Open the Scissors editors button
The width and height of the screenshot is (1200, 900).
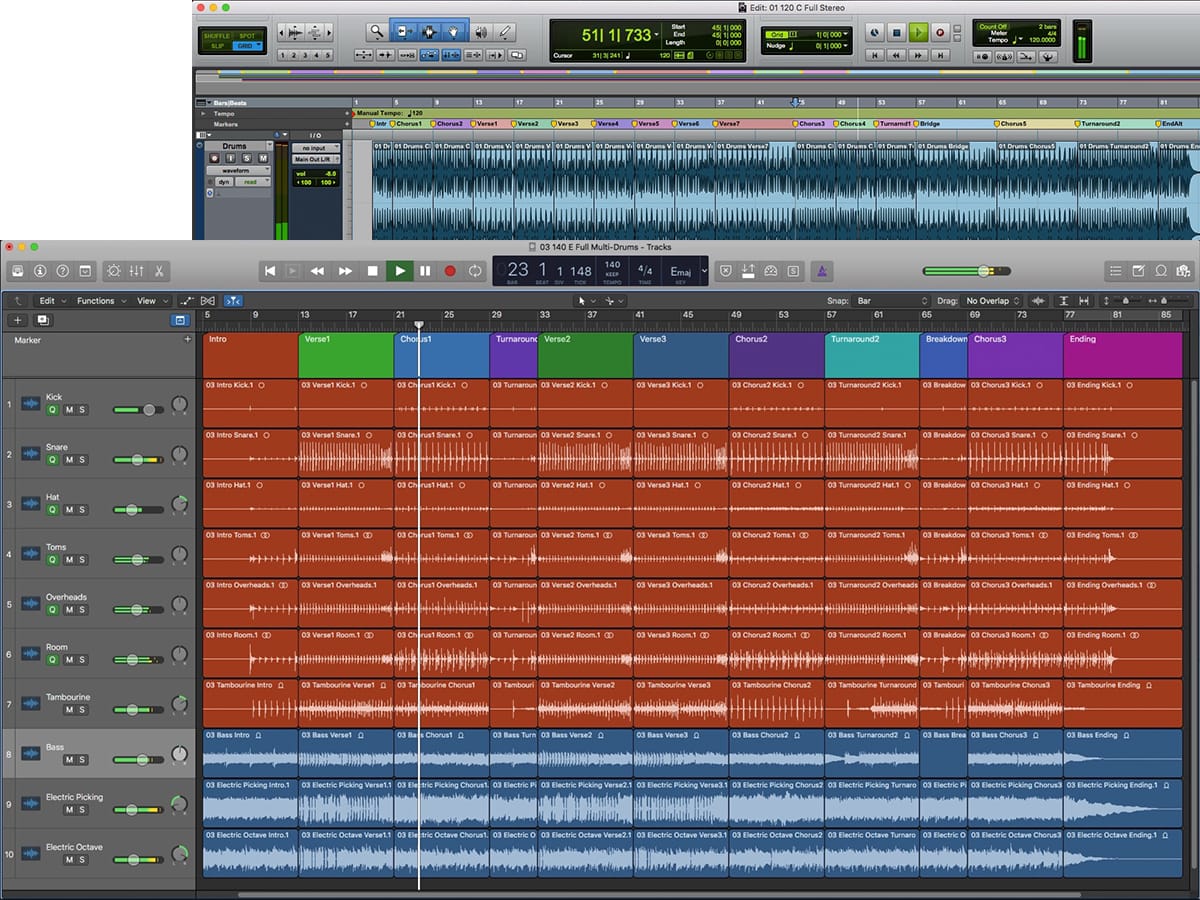[x=159, y=271]
